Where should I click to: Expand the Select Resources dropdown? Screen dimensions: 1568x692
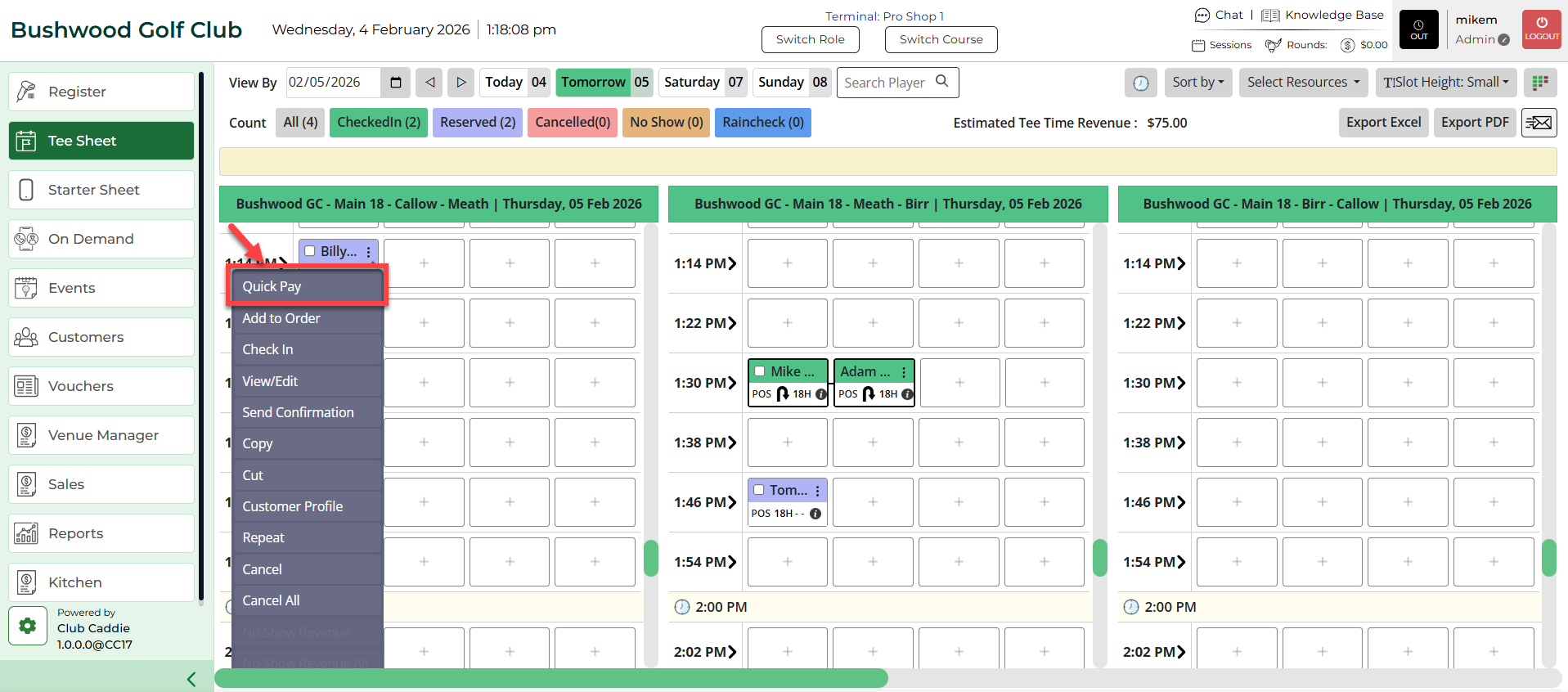(x=1303, y=83)
